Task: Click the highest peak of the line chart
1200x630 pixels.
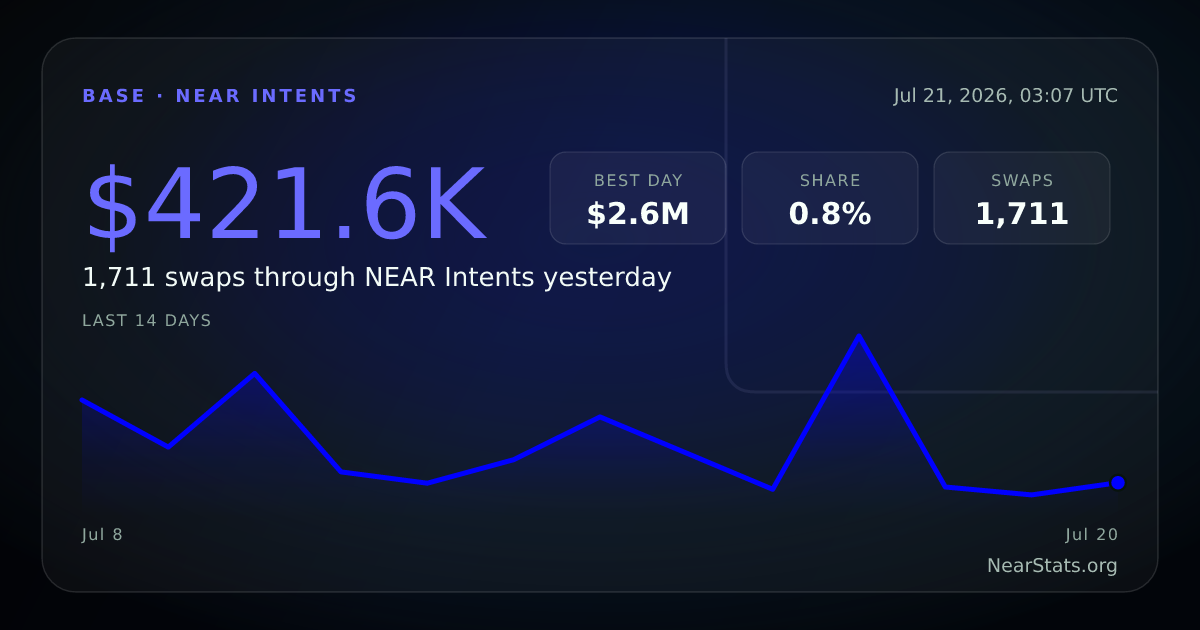Action: (859, 336)
